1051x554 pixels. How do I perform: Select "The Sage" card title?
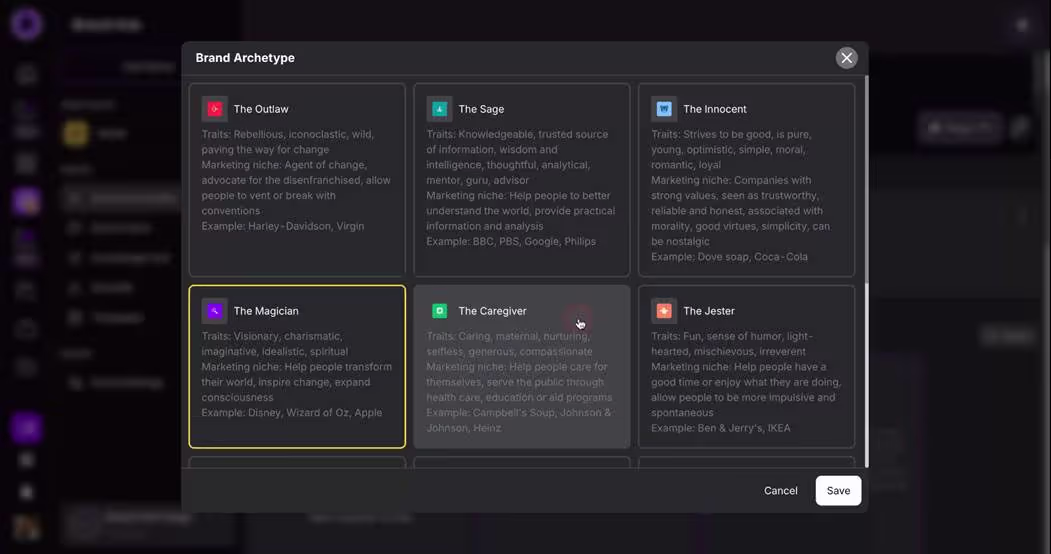click(x=481, y=109)
